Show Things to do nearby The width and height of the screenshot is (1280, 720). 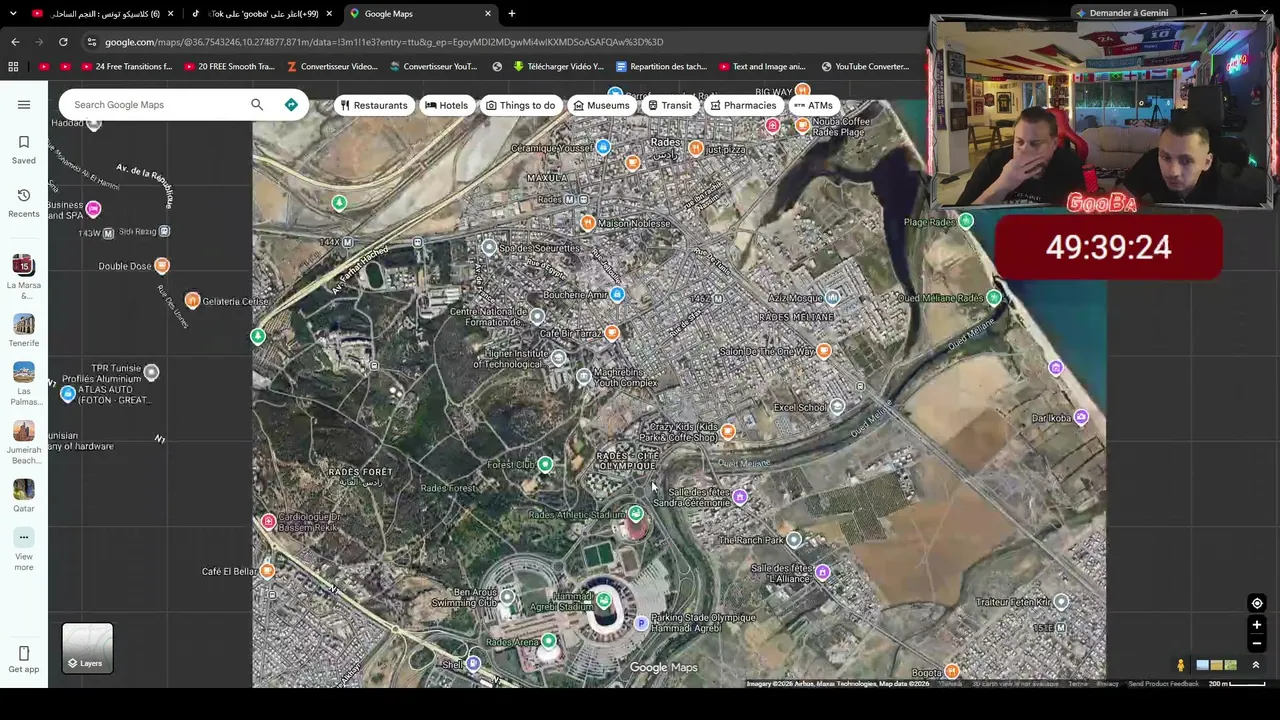point(521,105)
